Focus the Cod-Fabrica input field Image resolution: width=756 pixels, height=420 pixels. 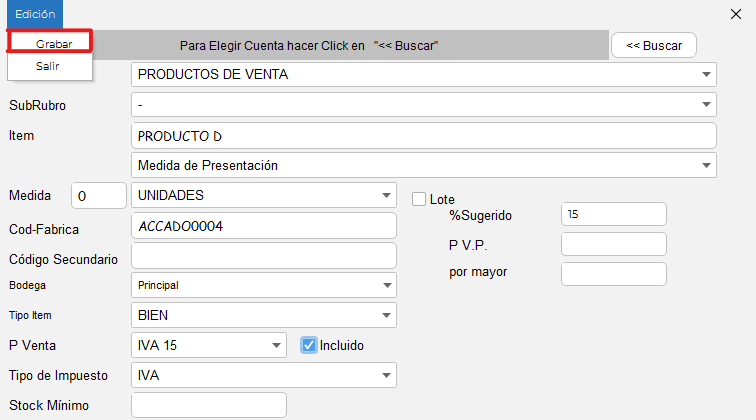click(x=264, y=226)
